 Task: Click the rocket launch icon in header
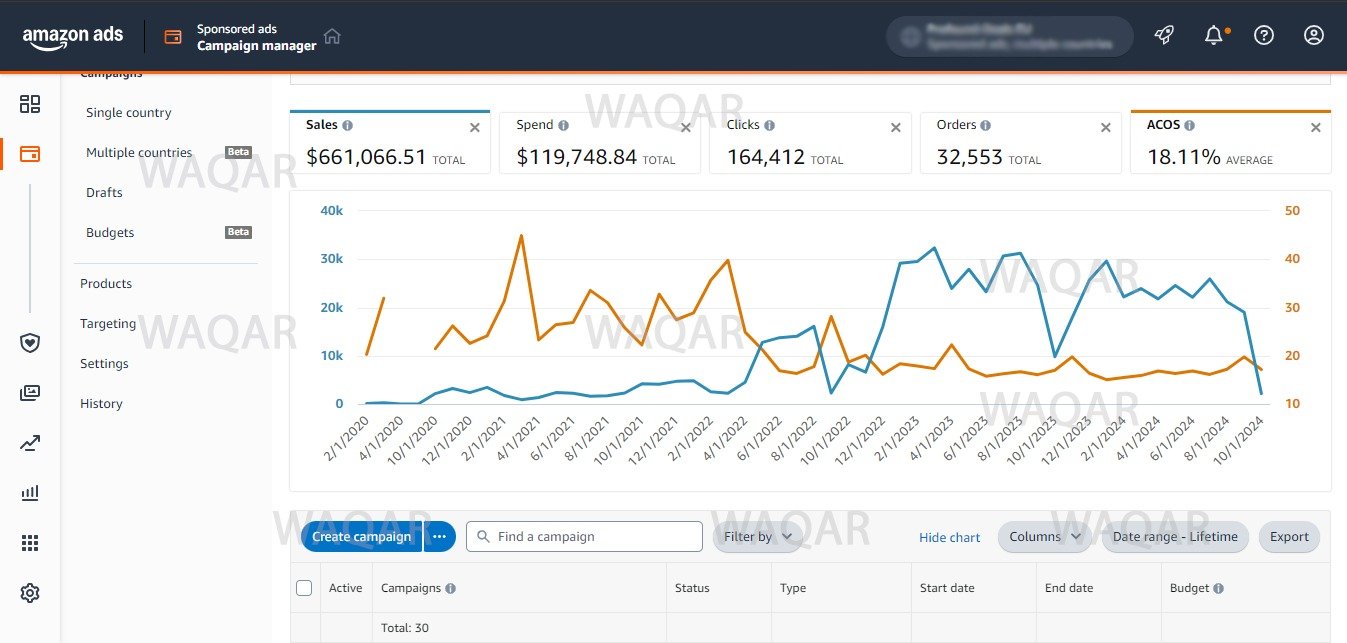[1163, 35]
